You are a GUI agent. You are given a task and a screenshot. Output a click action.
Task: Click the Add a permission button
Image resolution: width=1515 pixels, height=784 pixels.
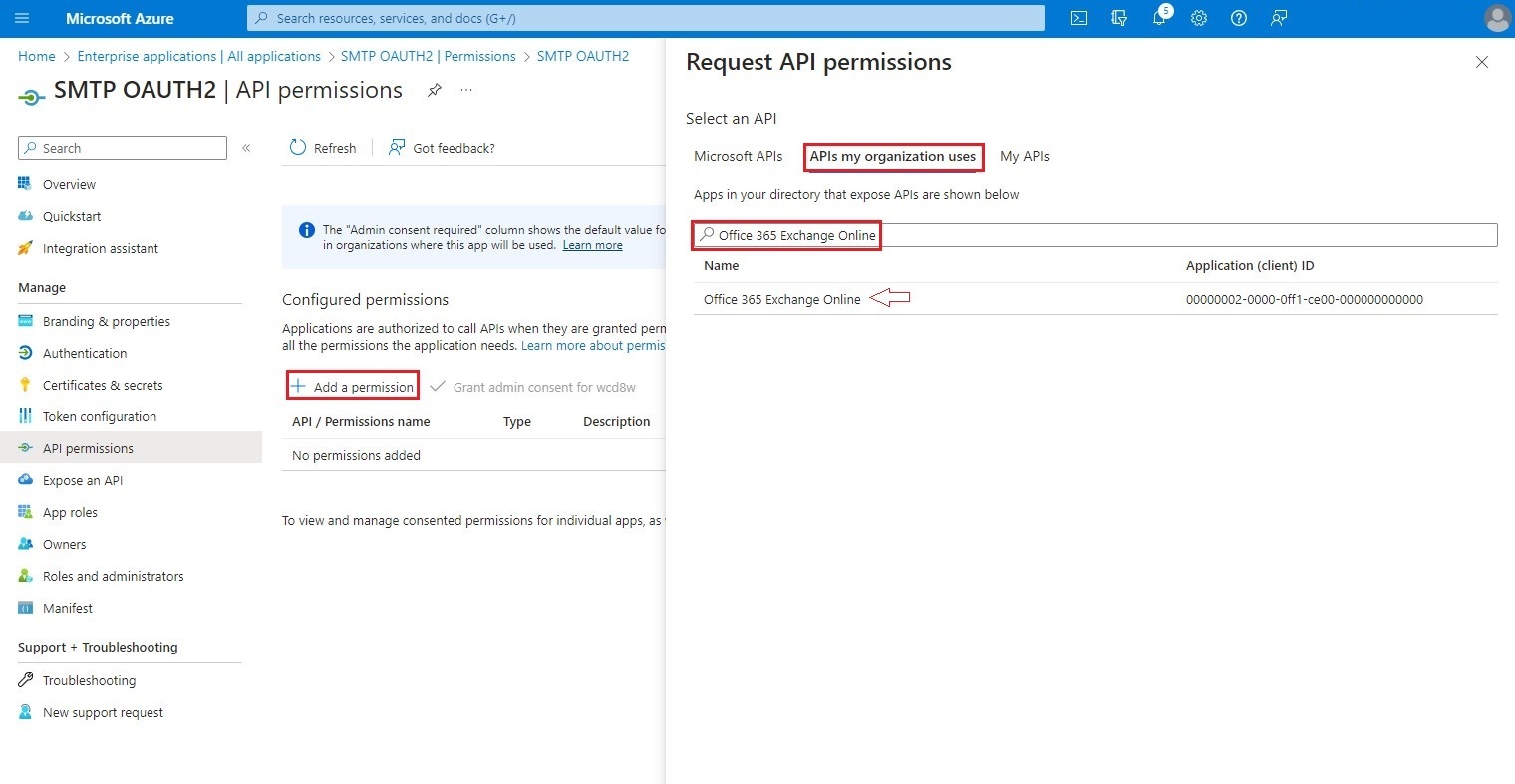(x=352, y=386)
